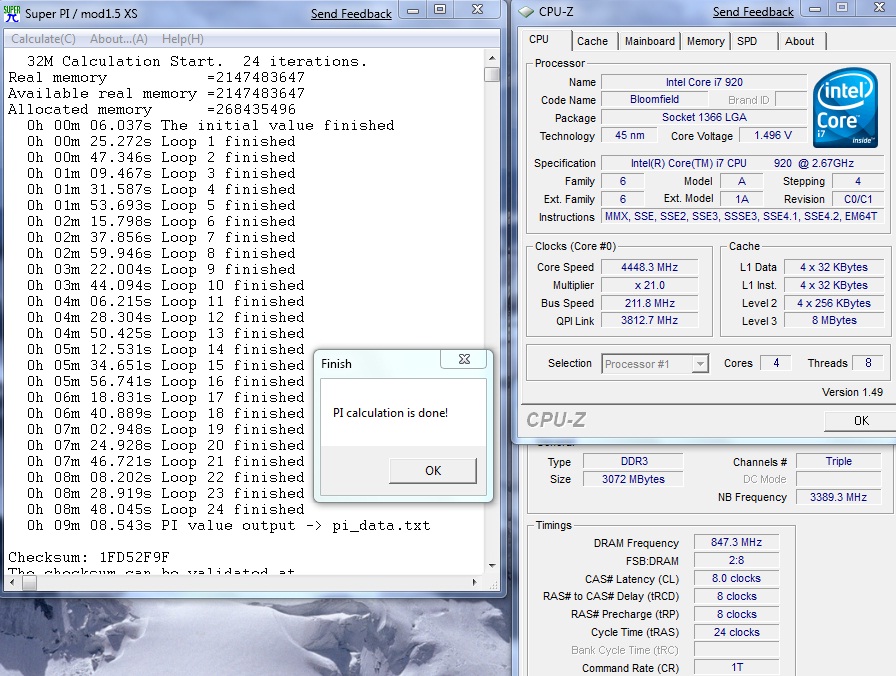The height and width of the screenshot is (676, 896).
Task: Click the 'Checksum: 1FD52F9F' line
Action: (x=89, y=557)
